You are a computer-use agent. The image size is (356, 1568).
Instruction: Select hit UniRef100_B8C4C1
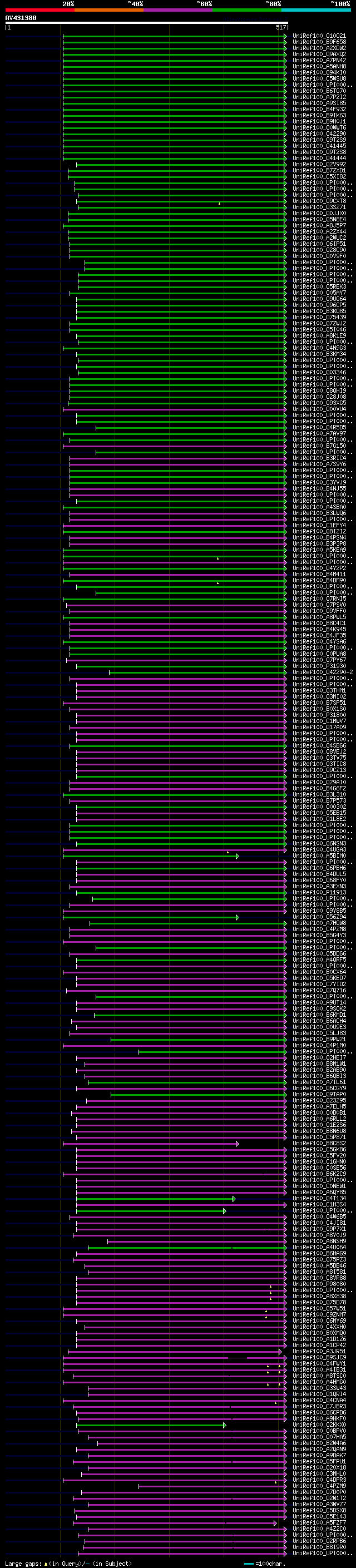coord(319,624)
